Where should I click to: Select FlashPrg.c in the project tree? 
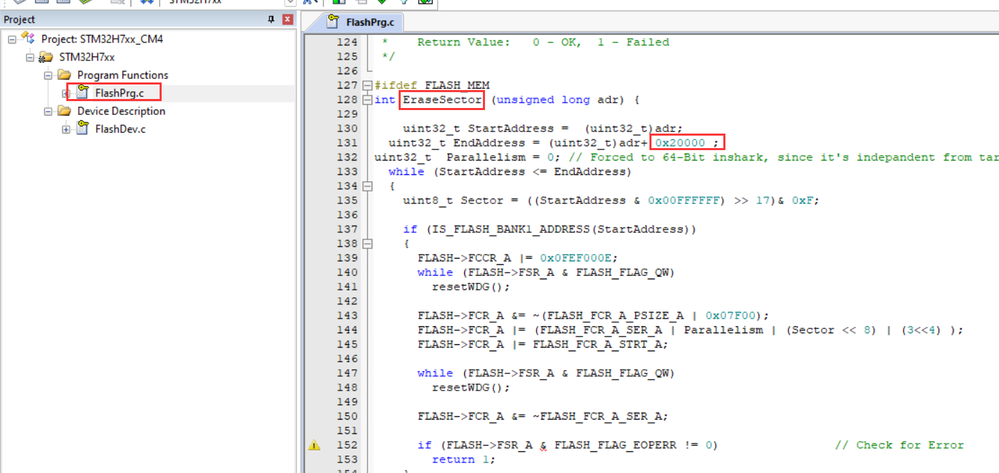[x=119, y=93]
